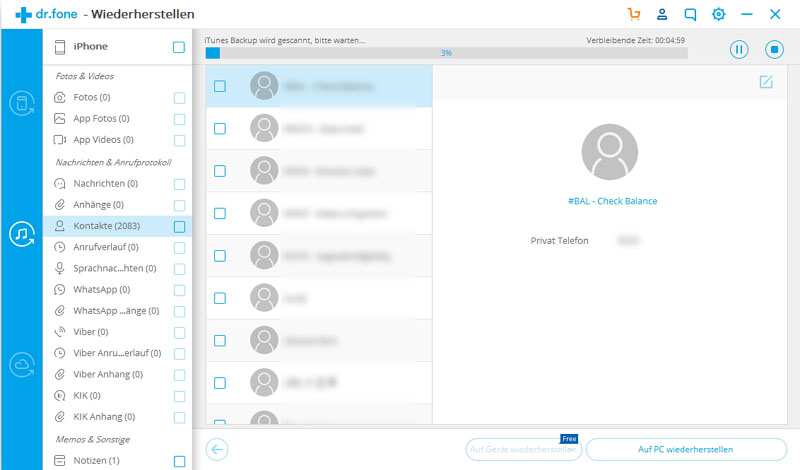This screenshot has width=800, height=470.
Task: Click the scan progress bar
Action: coord(446,53)
